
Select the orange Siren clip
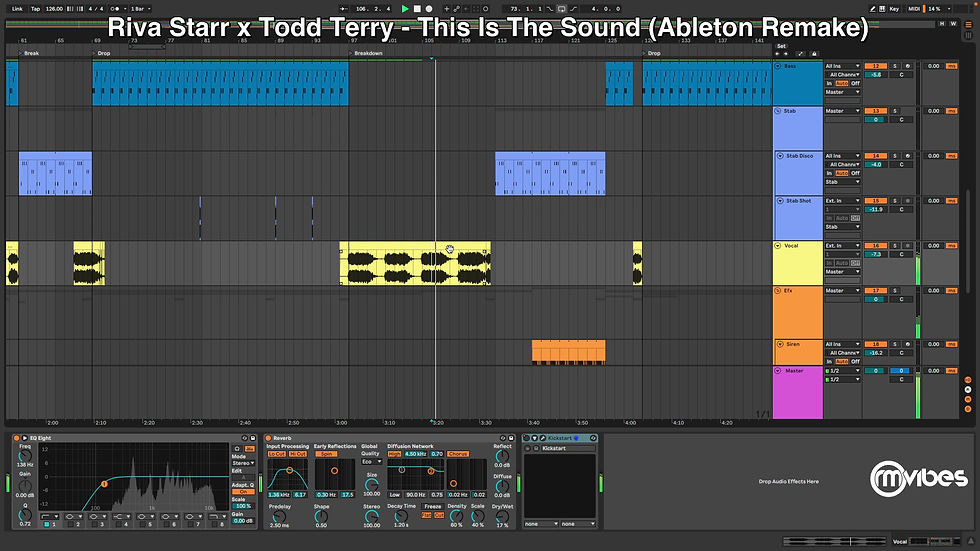pos(569,352)
